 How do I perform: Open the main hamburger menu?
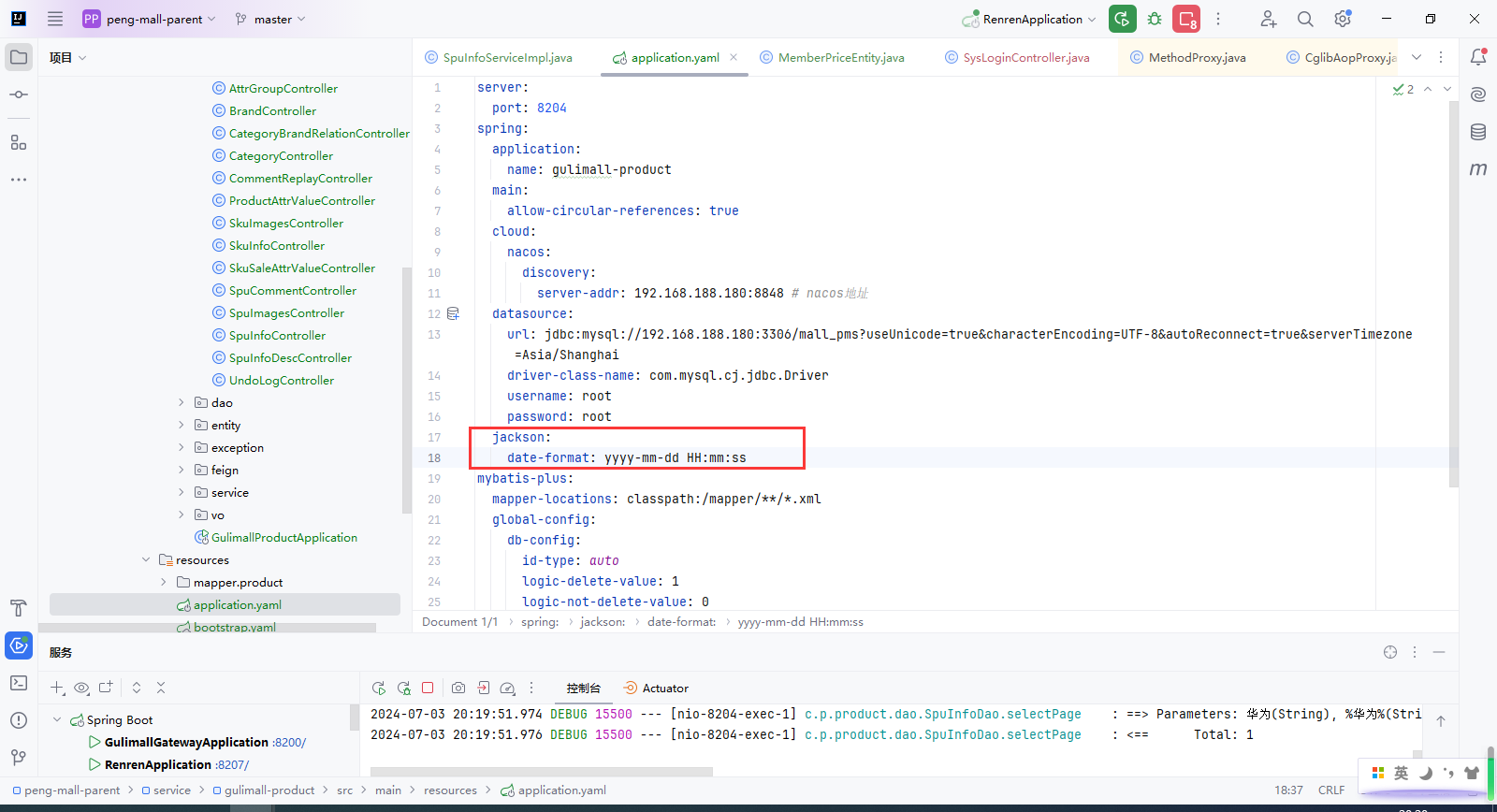[55, 19]
